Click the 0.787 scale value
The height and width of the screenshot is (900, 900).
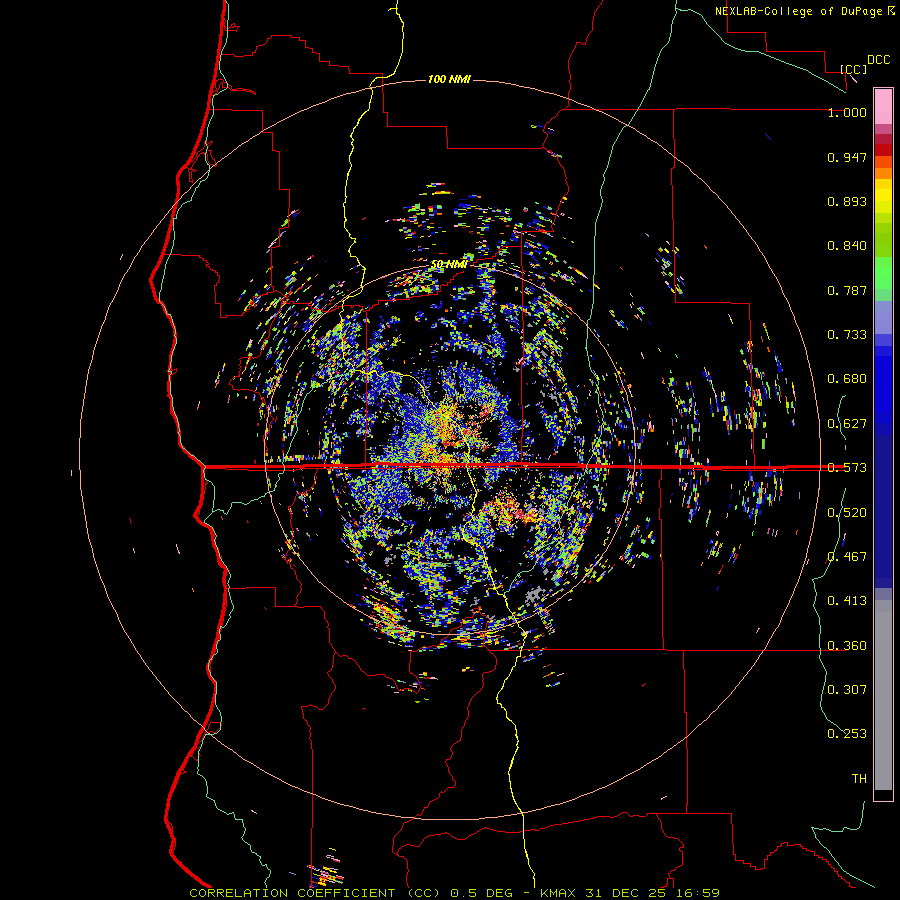click(847, 290)
